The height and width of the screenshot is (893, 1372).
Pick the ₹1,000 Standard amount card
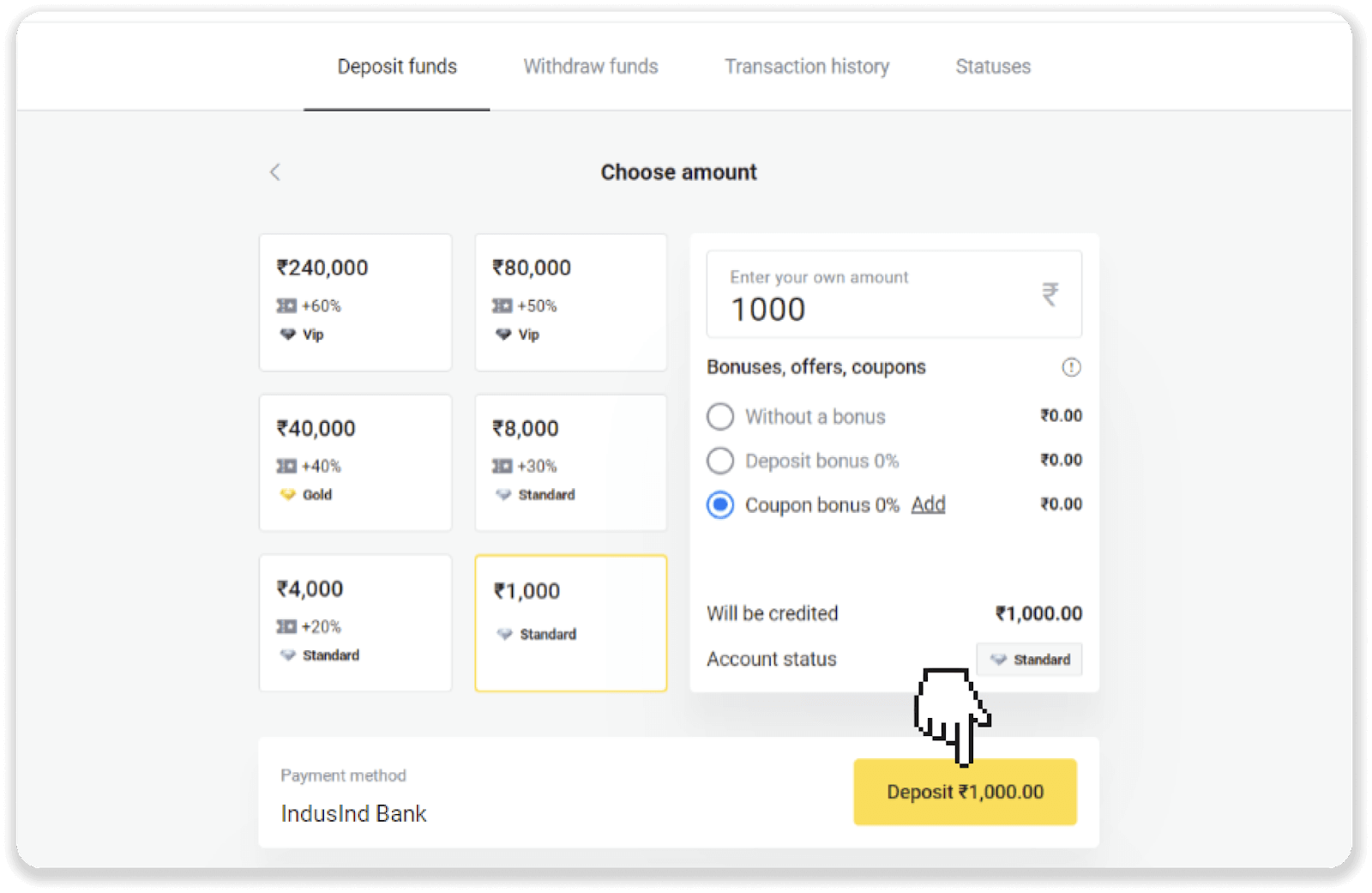pyautogui.click(x=571, y=623)
